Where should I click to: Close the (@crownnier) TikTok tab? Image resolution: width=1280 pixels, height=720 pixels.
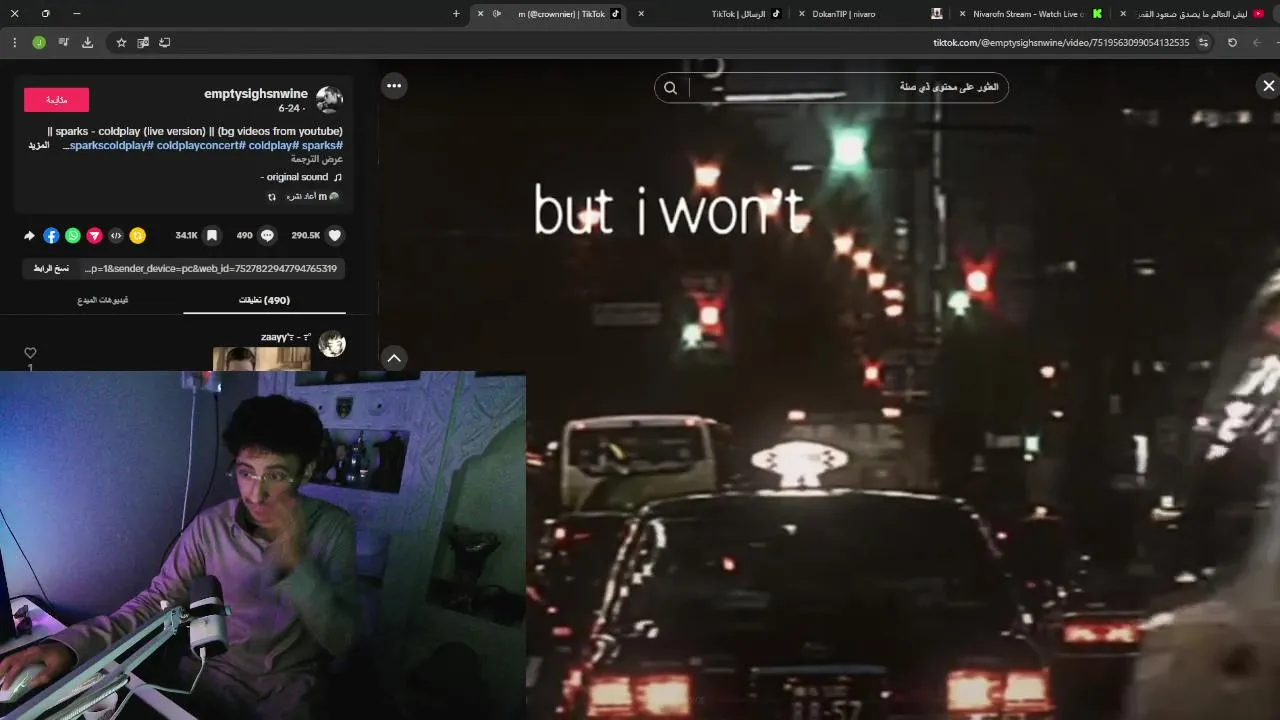coord(480,14)
